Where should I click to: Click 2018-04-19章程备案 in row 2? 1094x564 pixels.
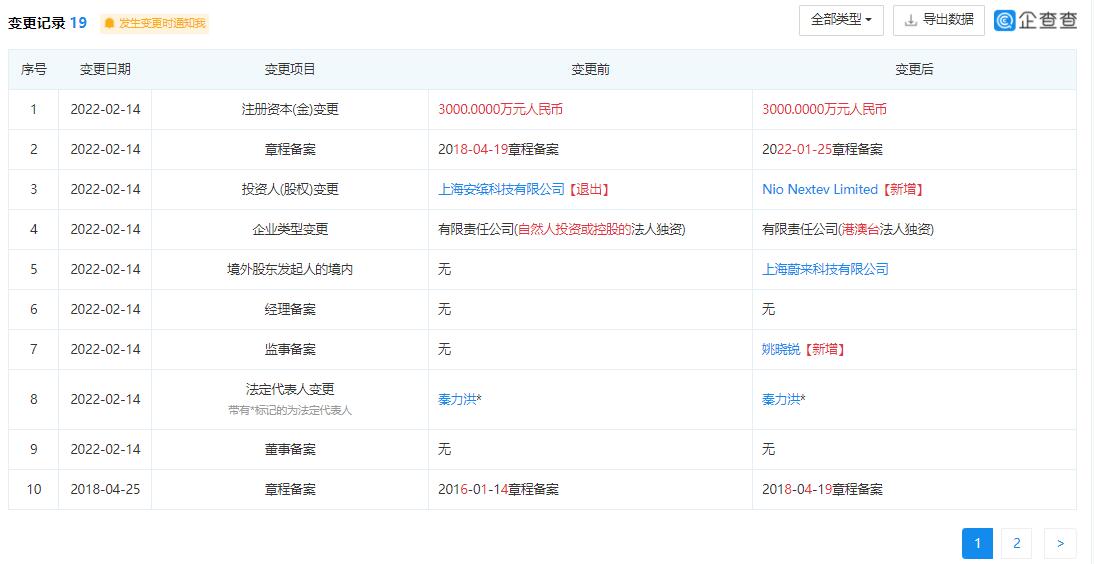pos(498,149)
